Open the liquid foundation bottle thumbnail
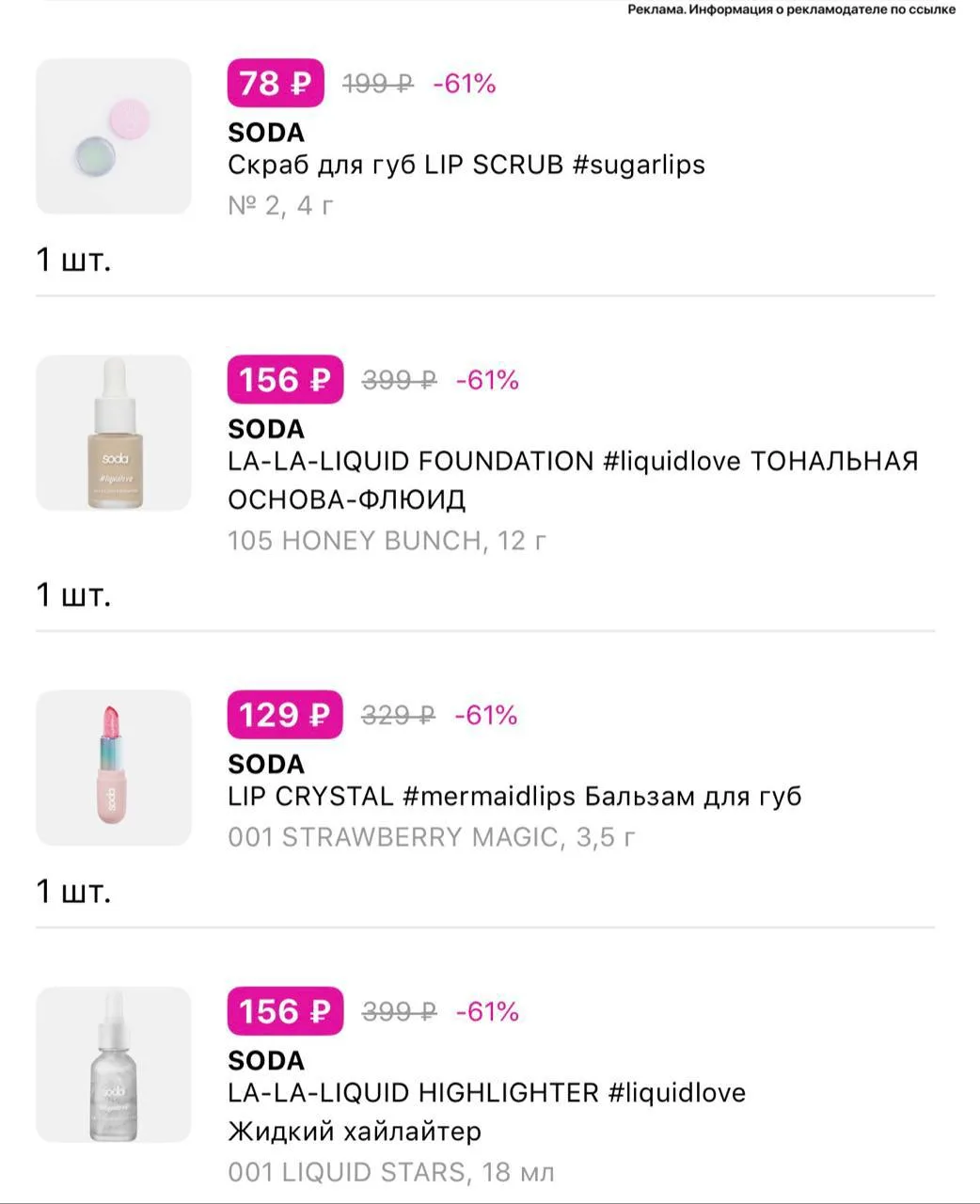This screenshot has width=980, height=1204. click(x=114, y=433)
